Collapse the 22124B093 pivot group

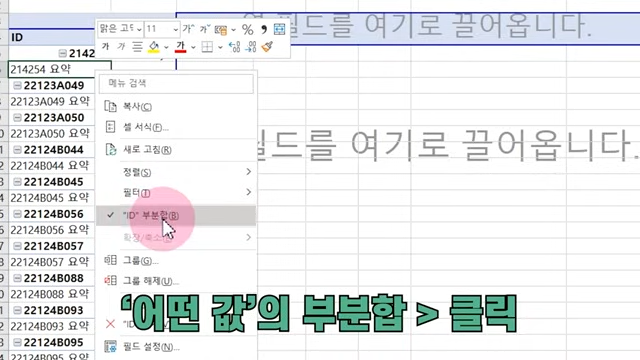tap(17, 310)
